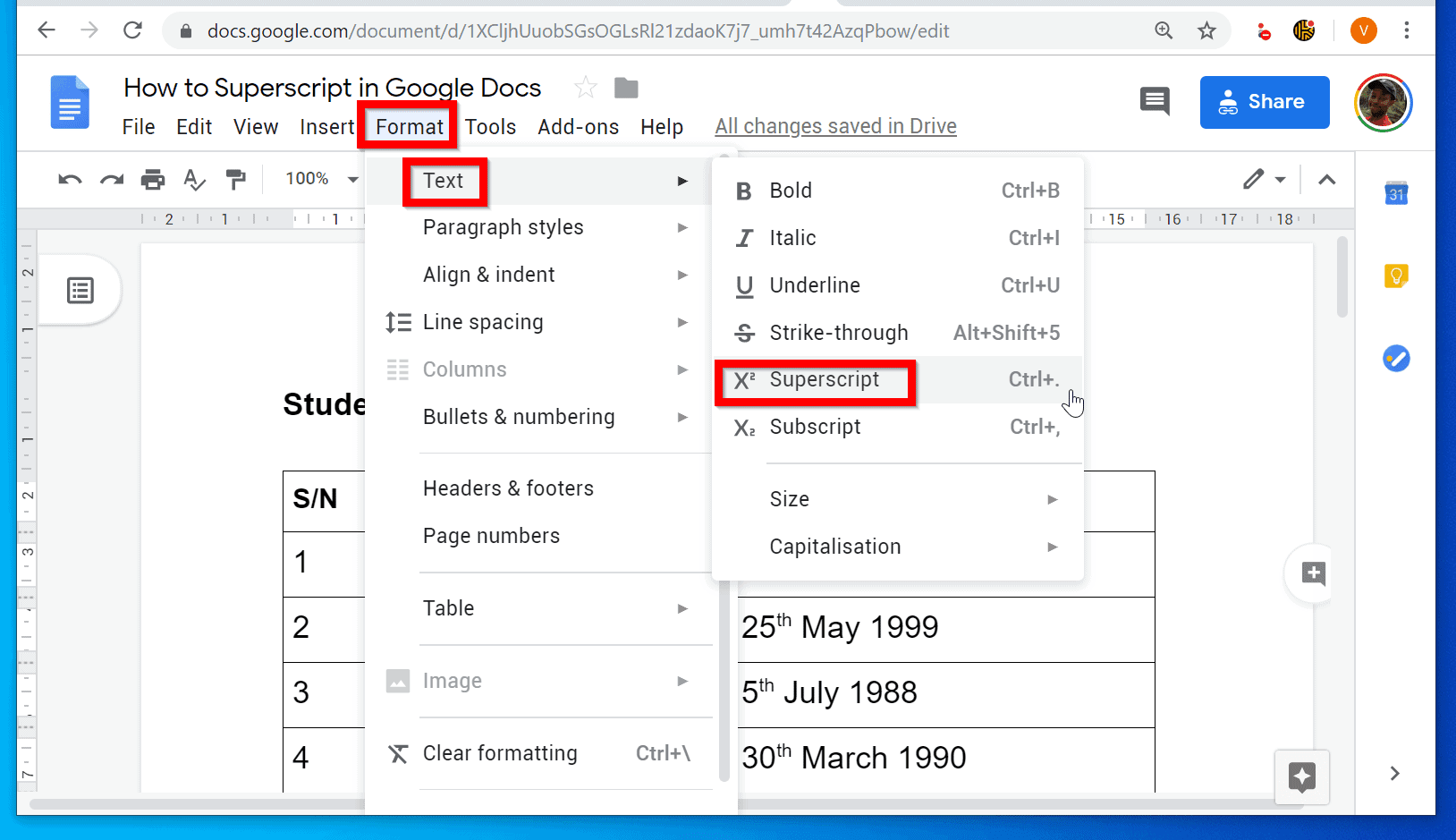
Task: Click the Share button
Action: click(1265, 102)
